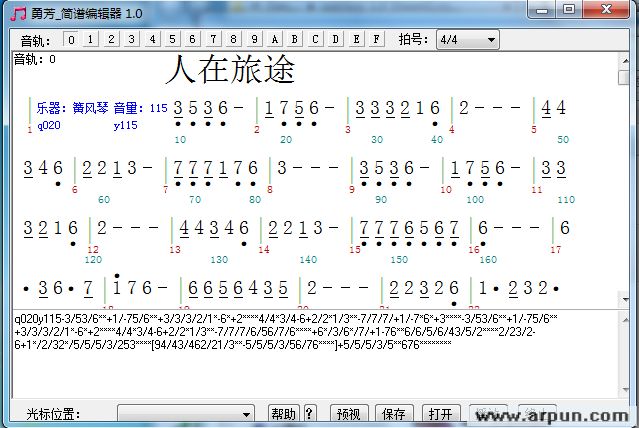Select track 9 button
This screenshot has width=639, height=428.
click(x=254, y=40)
